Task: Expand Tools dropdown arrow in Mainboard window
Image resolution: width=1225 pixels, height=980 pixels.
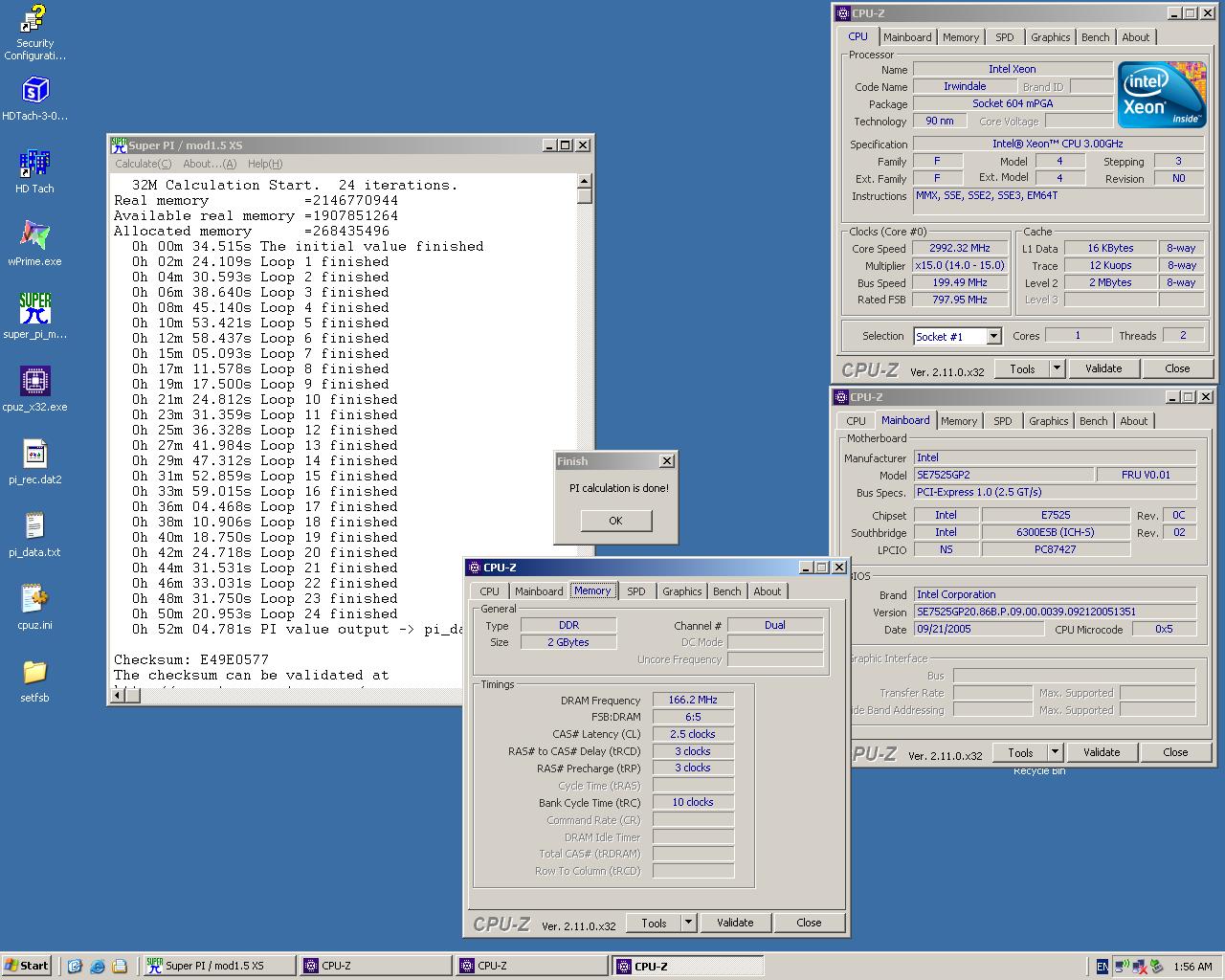Action: [x=1055, y=752]
